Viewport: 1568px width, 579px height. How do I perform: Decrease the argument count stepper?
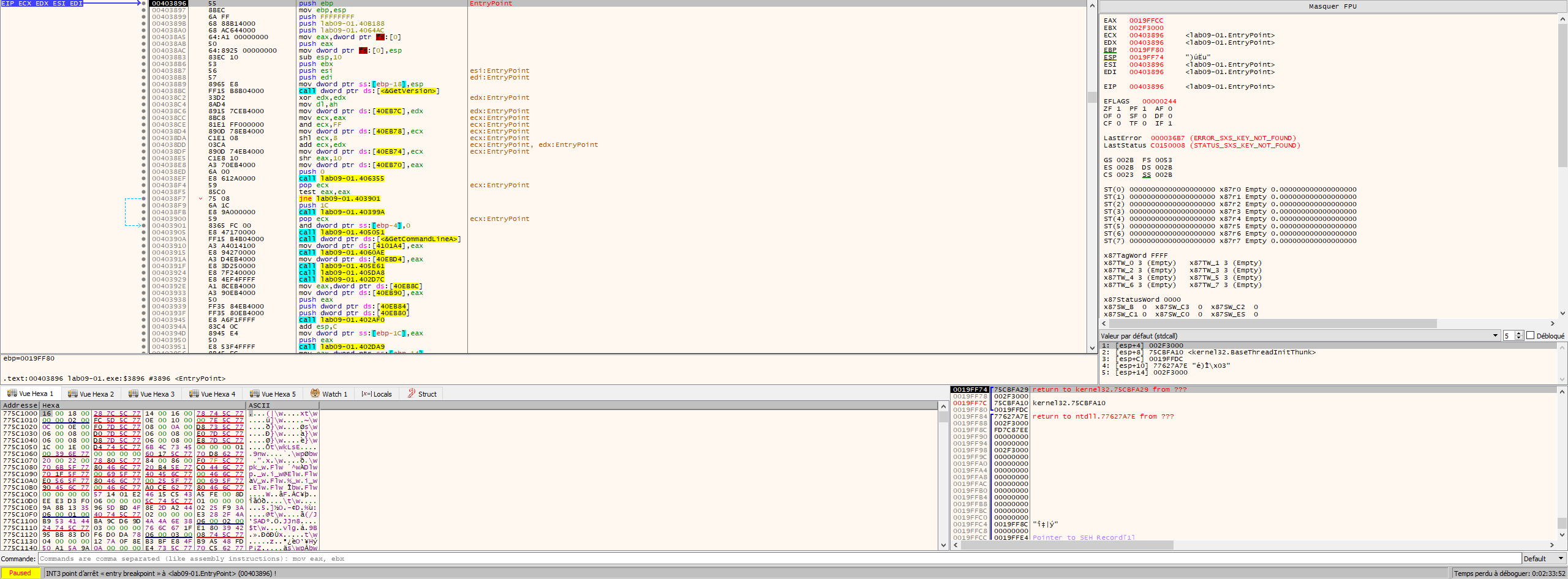tap(1519, 338)
